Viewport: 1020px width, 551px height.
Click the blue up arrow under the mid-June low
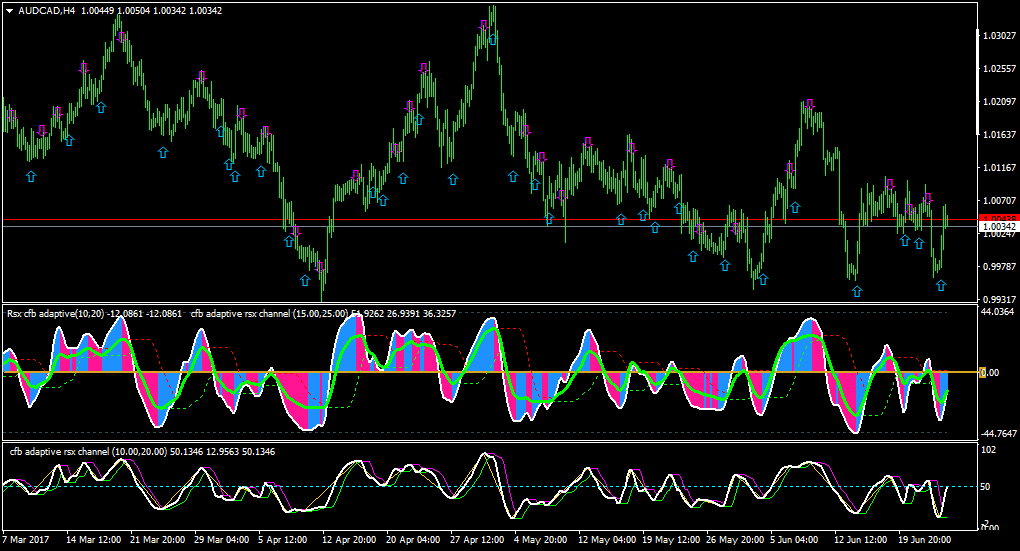(x=857, y=291)
